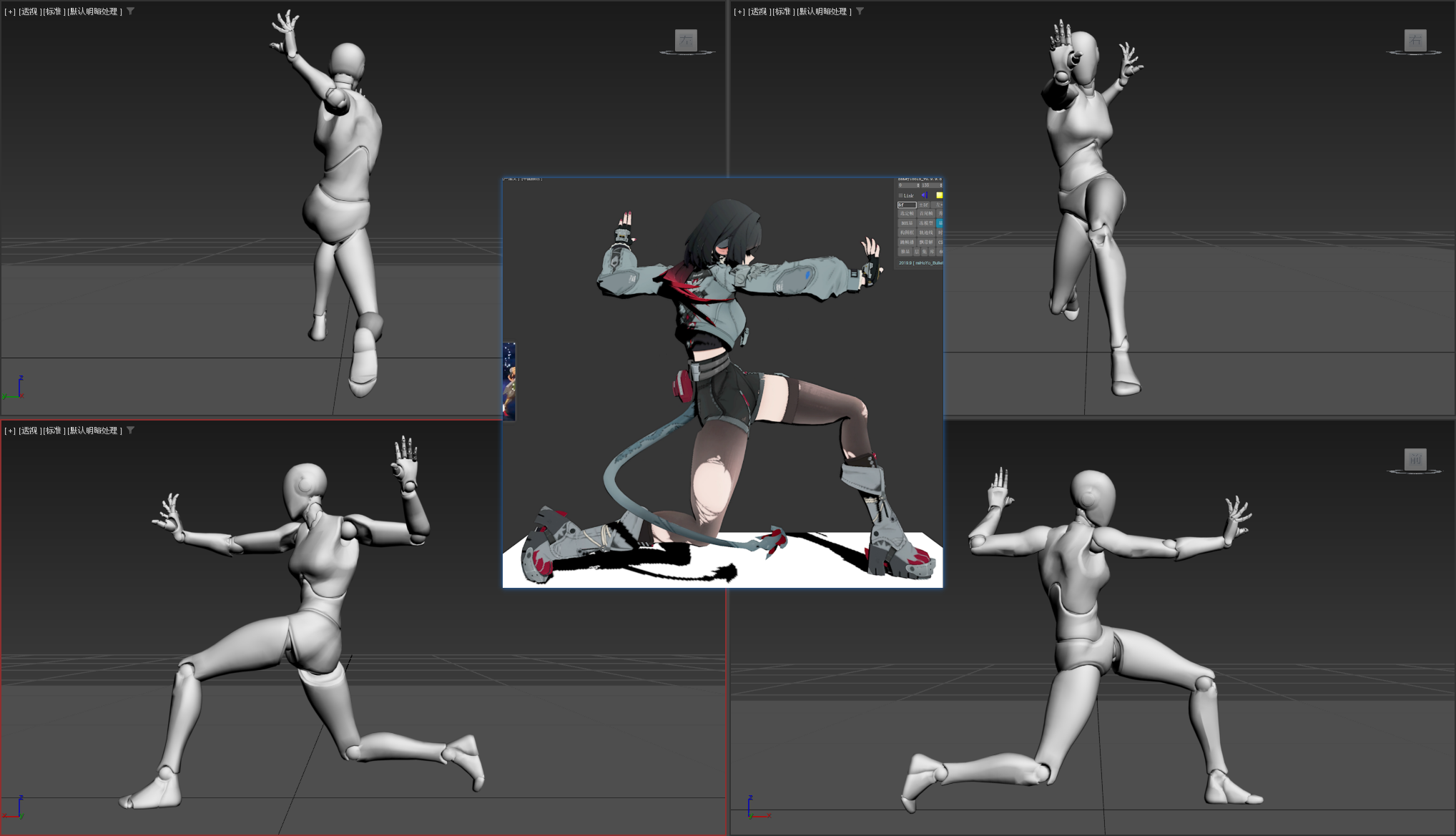Click the thumbnail at the reference window's left edge
Image resolution: width=1456 pixels, height=836 pixels.
click(508, 381)
